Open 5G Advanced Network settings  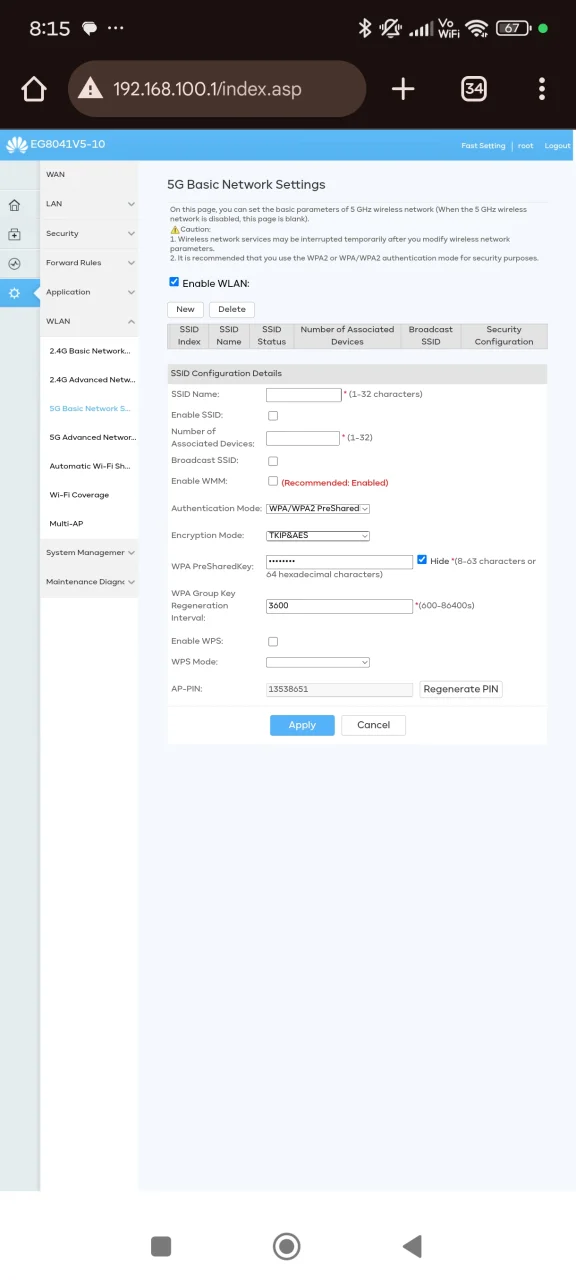pyautogui.click(x=92, y=437)
